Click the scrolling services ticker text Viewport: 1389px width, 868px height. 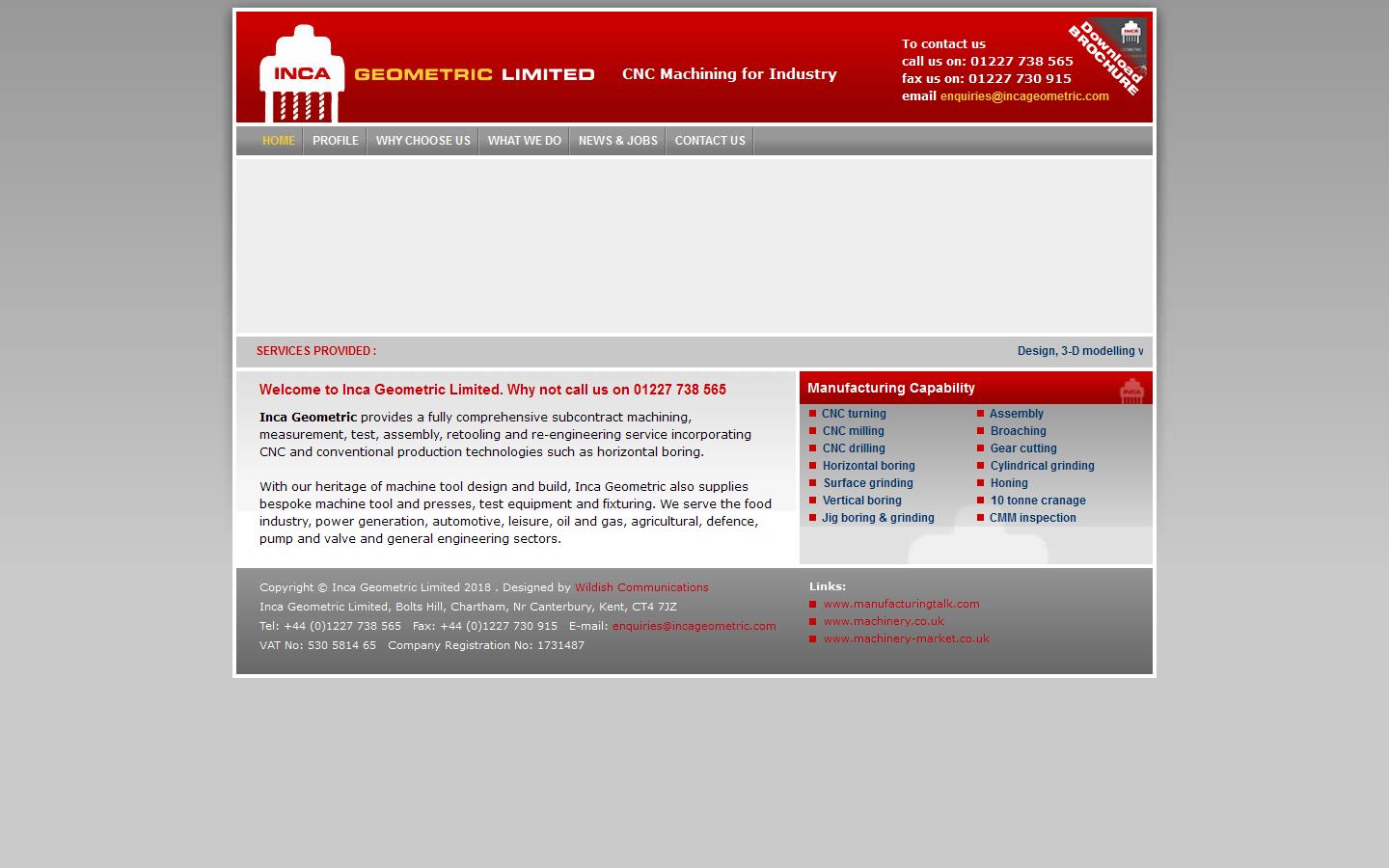click(x=1079, y=351)
